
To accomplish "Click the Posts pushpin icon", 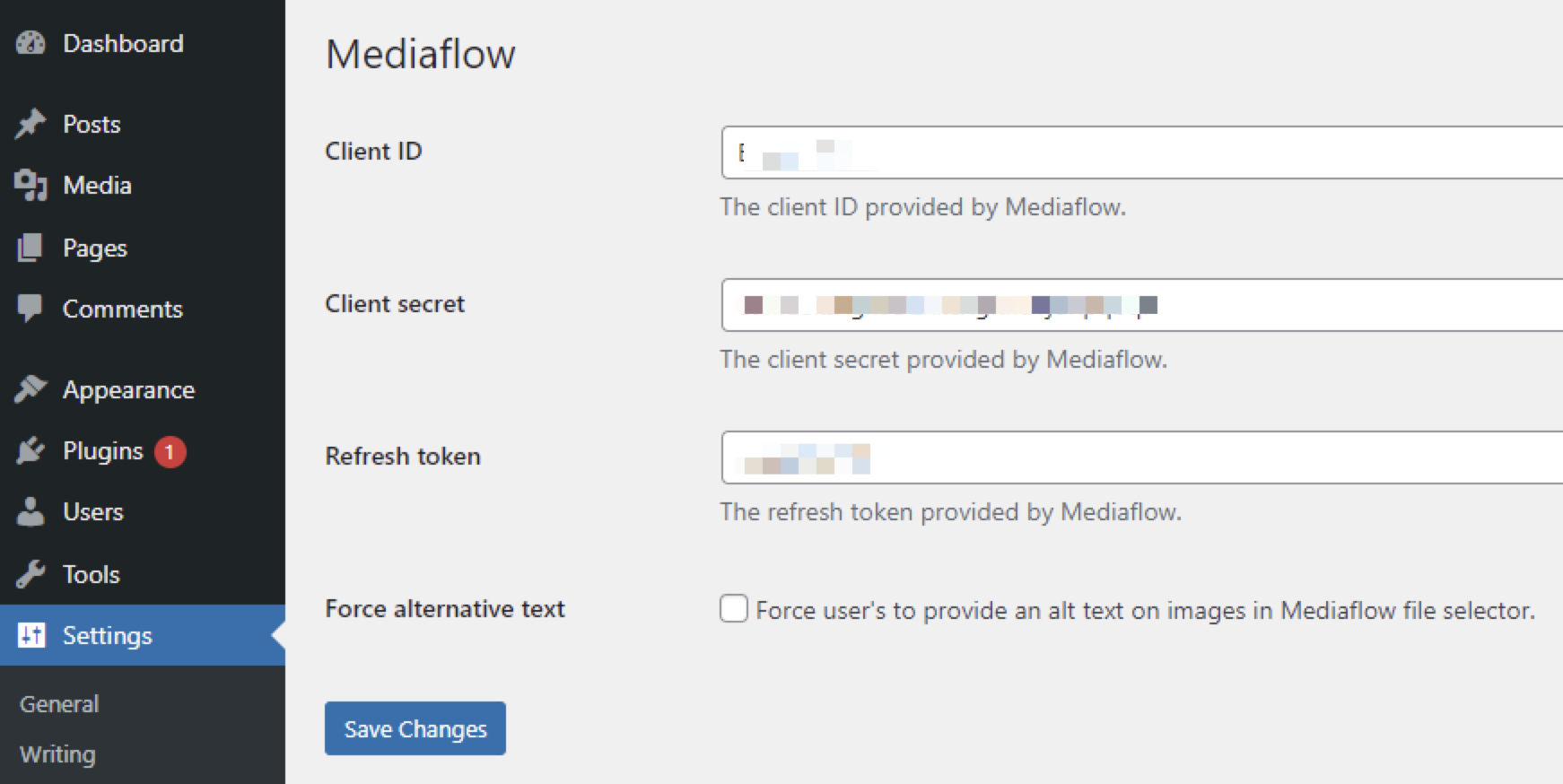I will pos(31,124).
